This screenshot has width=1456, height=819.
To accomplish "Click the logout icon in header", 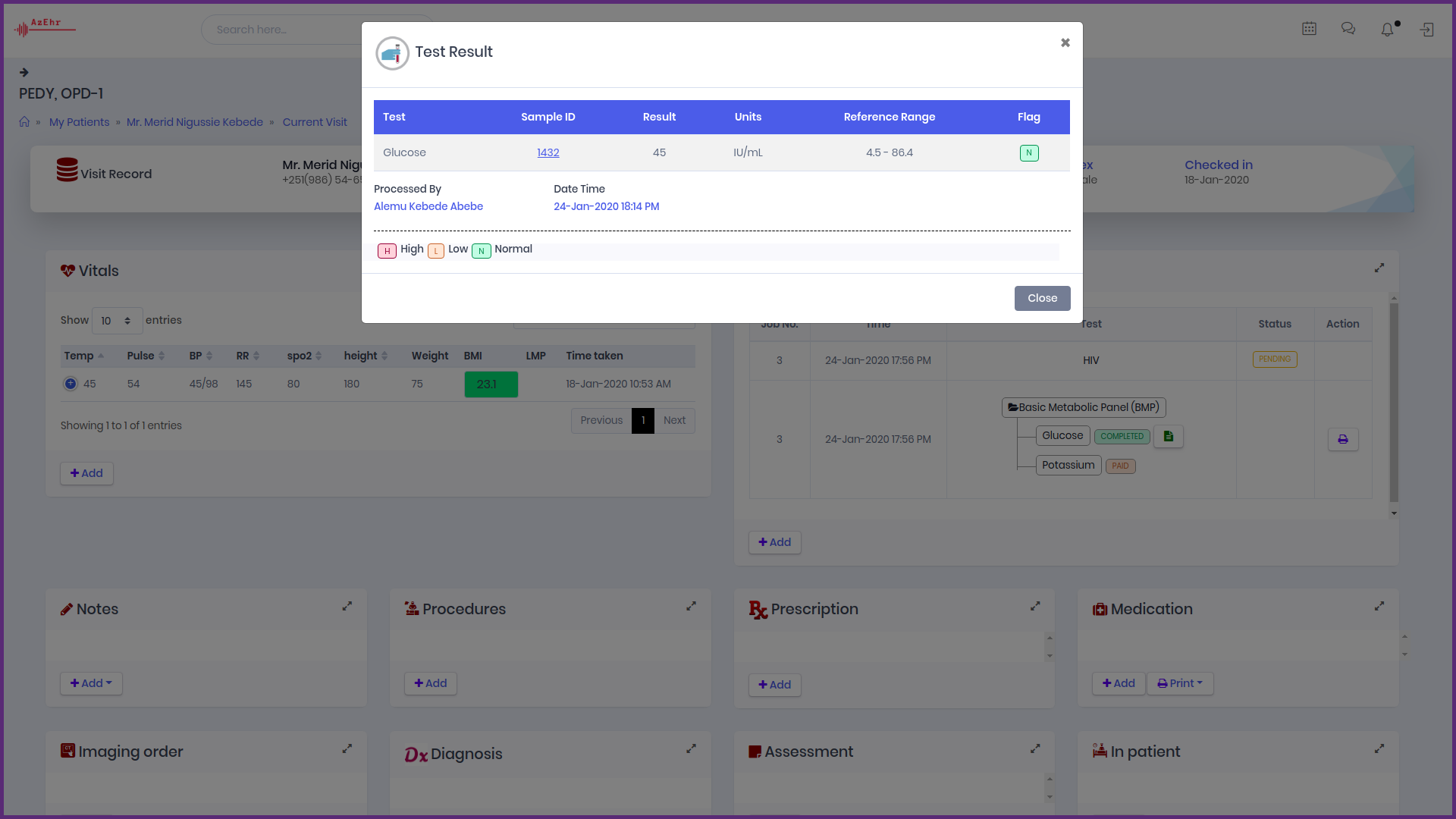I will coord(1426,30).
